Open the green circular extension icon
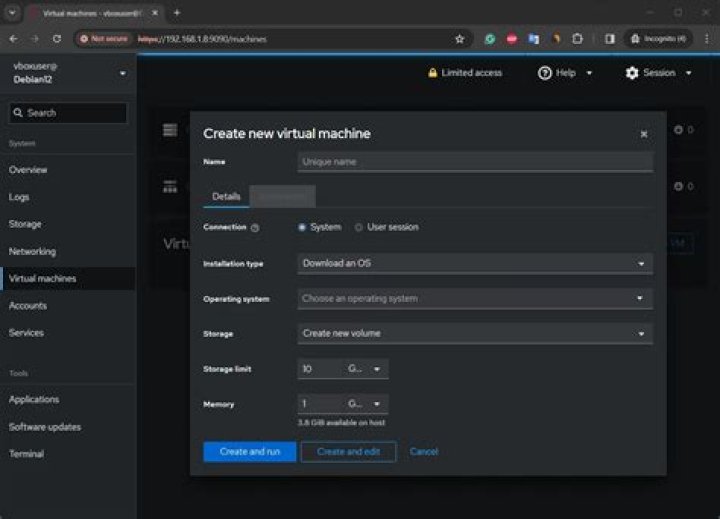720x519 pixels. (x=490, y=39)
